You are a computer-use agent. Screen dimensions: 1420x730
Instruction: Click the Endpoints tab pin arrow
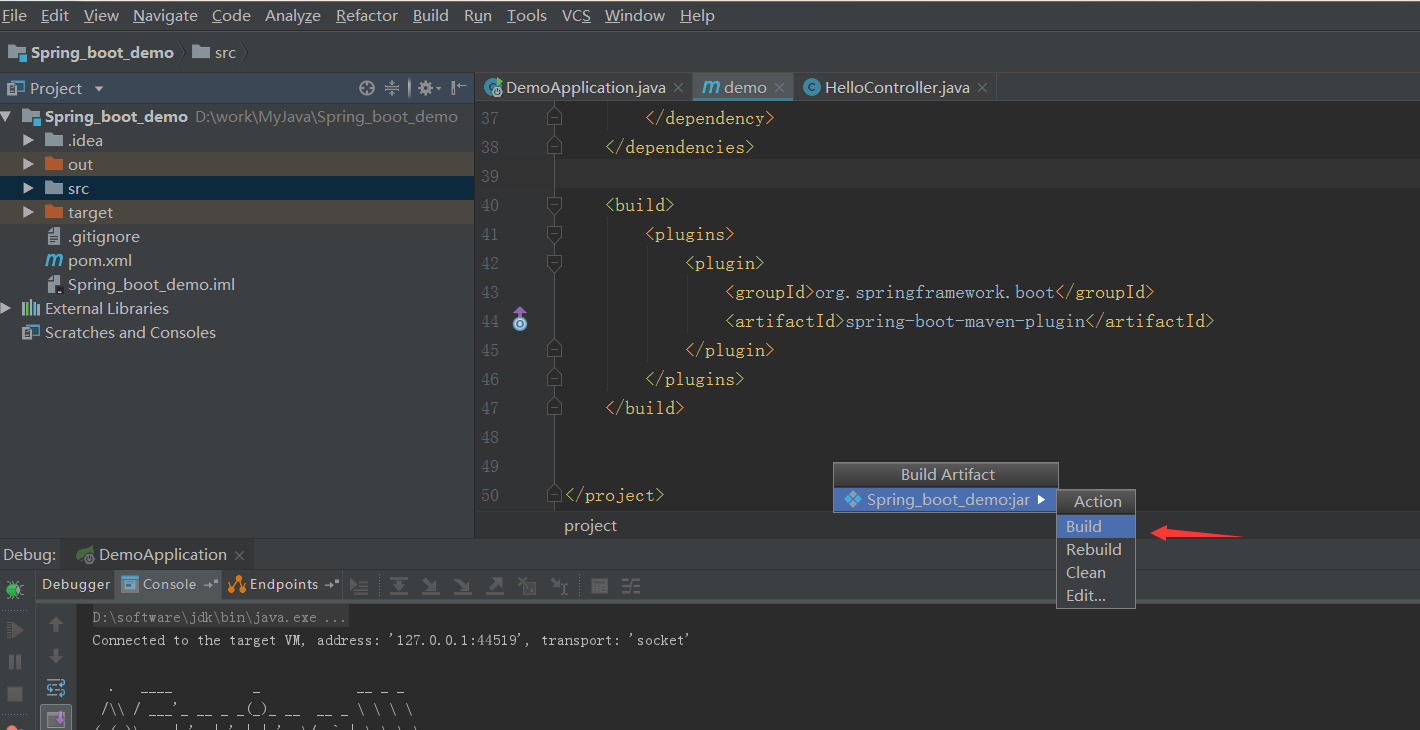(331, 585)
